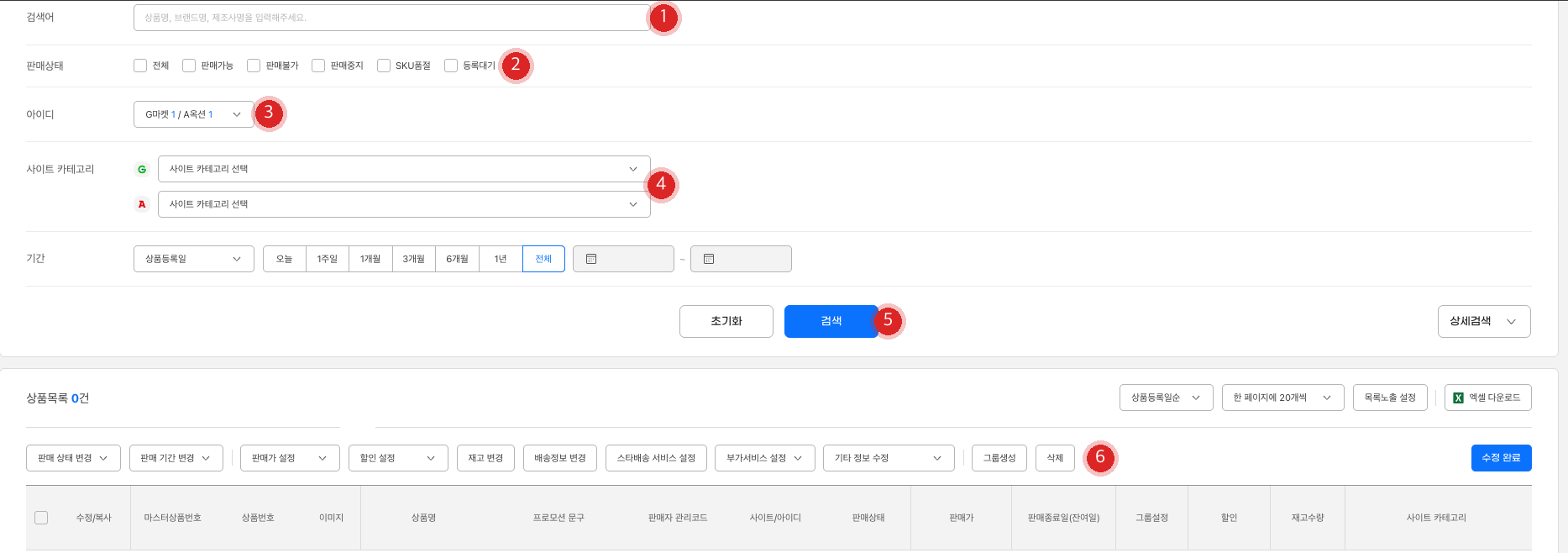This screenshot has height=553, width=1568.
Task: Open 스타배송 서비스 설정
Action: [656, 458]
